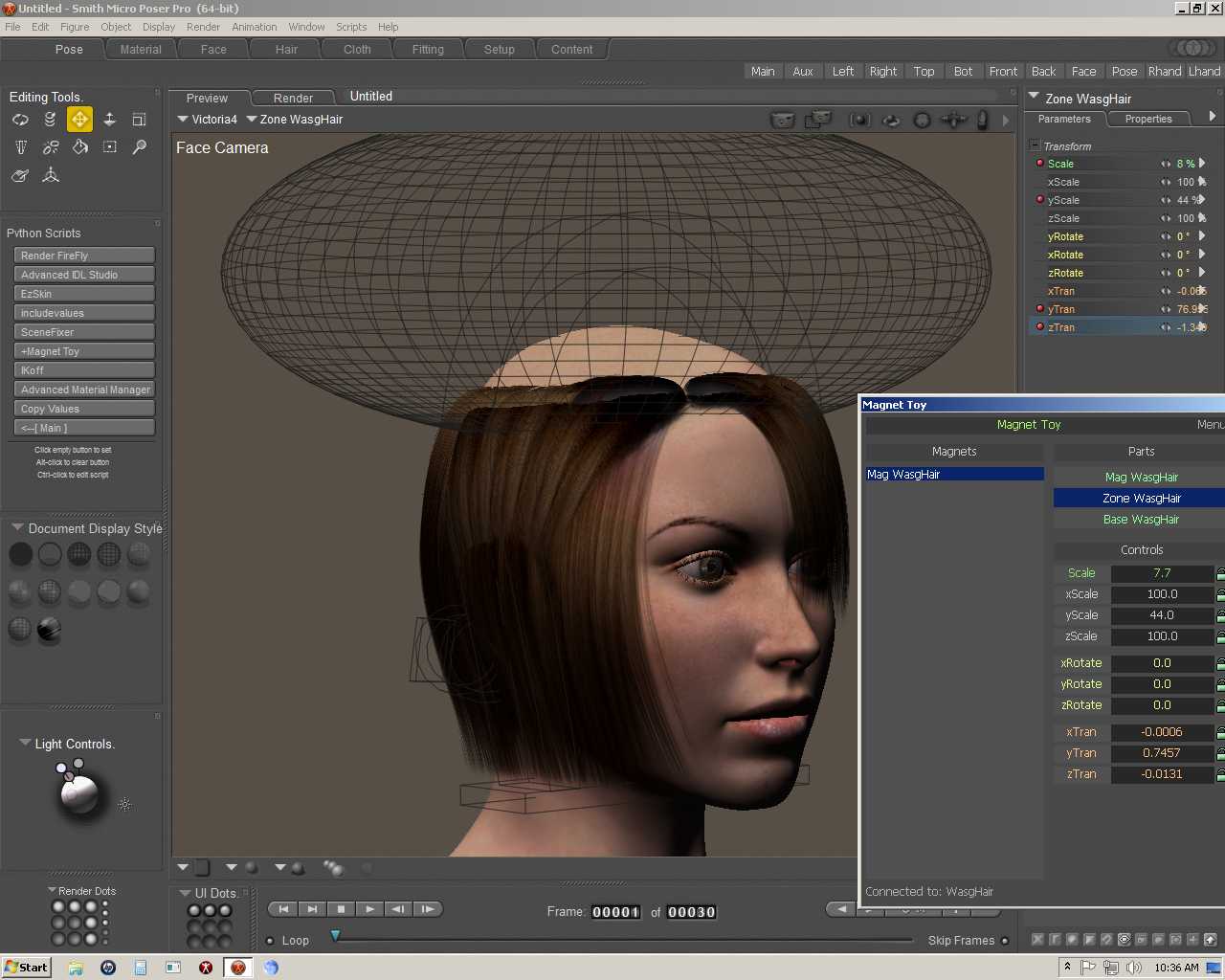Click the eye icon below Parameters panel
The height and width of the screenshot is (980, 1225).
tap(1125, 940)
